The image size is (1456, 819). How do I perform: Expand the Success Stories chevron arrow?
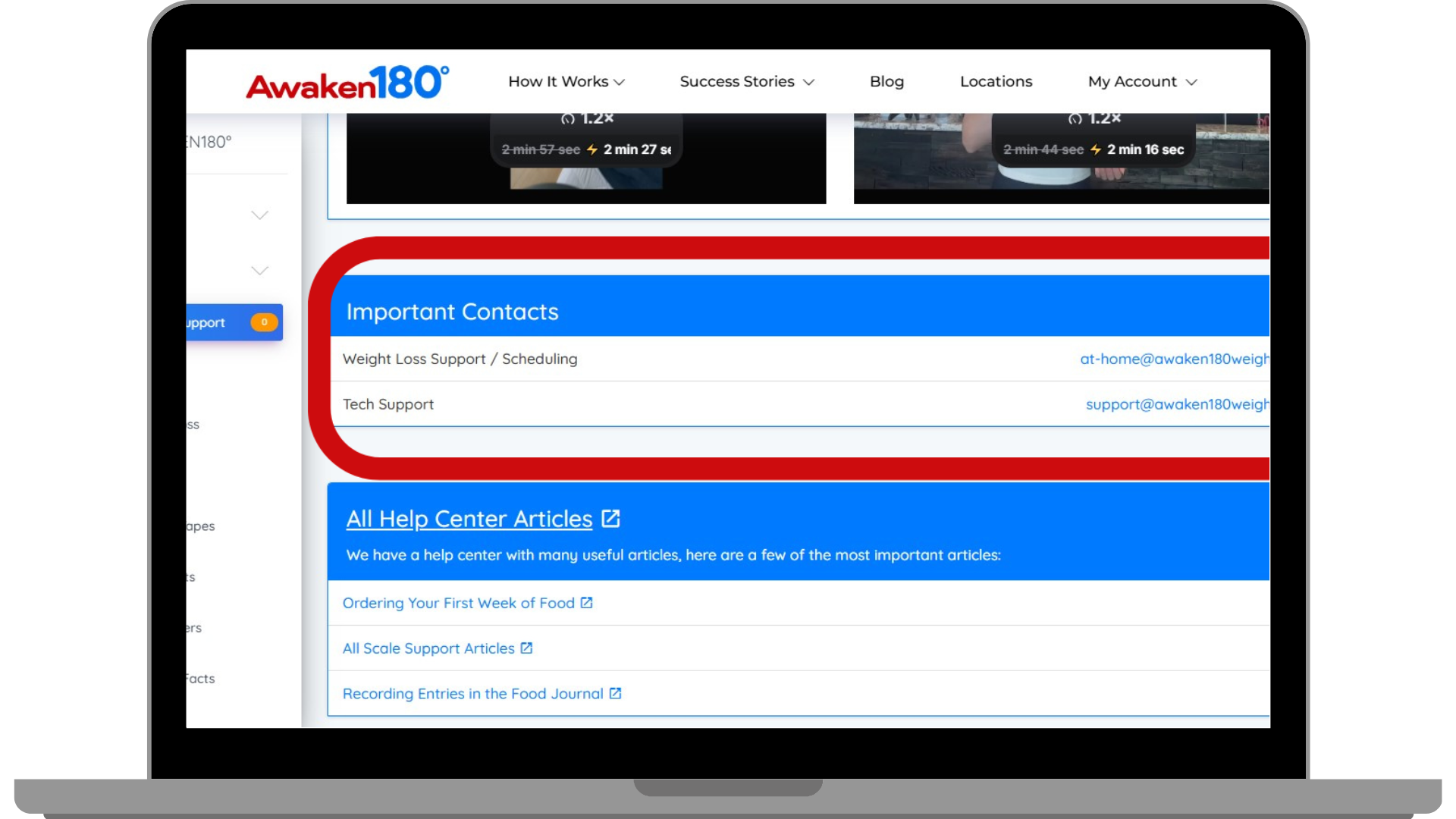click(808, 82)
